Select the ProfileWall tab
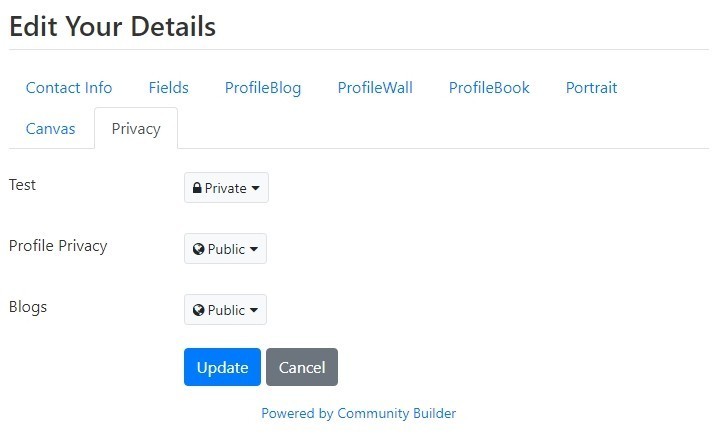The image size is (722, 439). pos(375,88)
